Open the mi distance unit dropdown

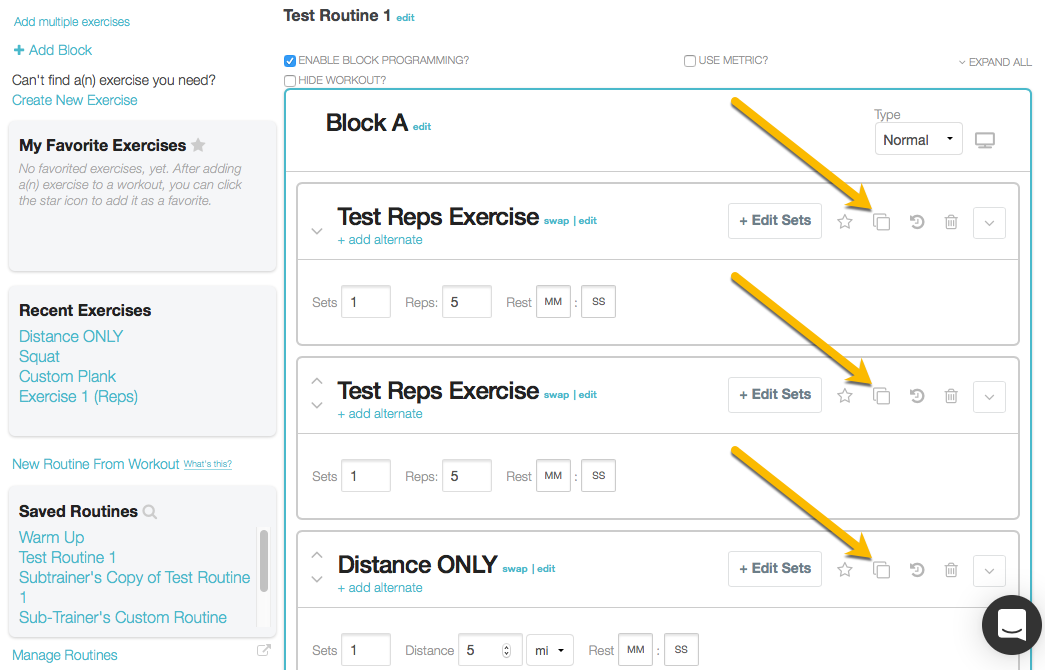point(550,650)
